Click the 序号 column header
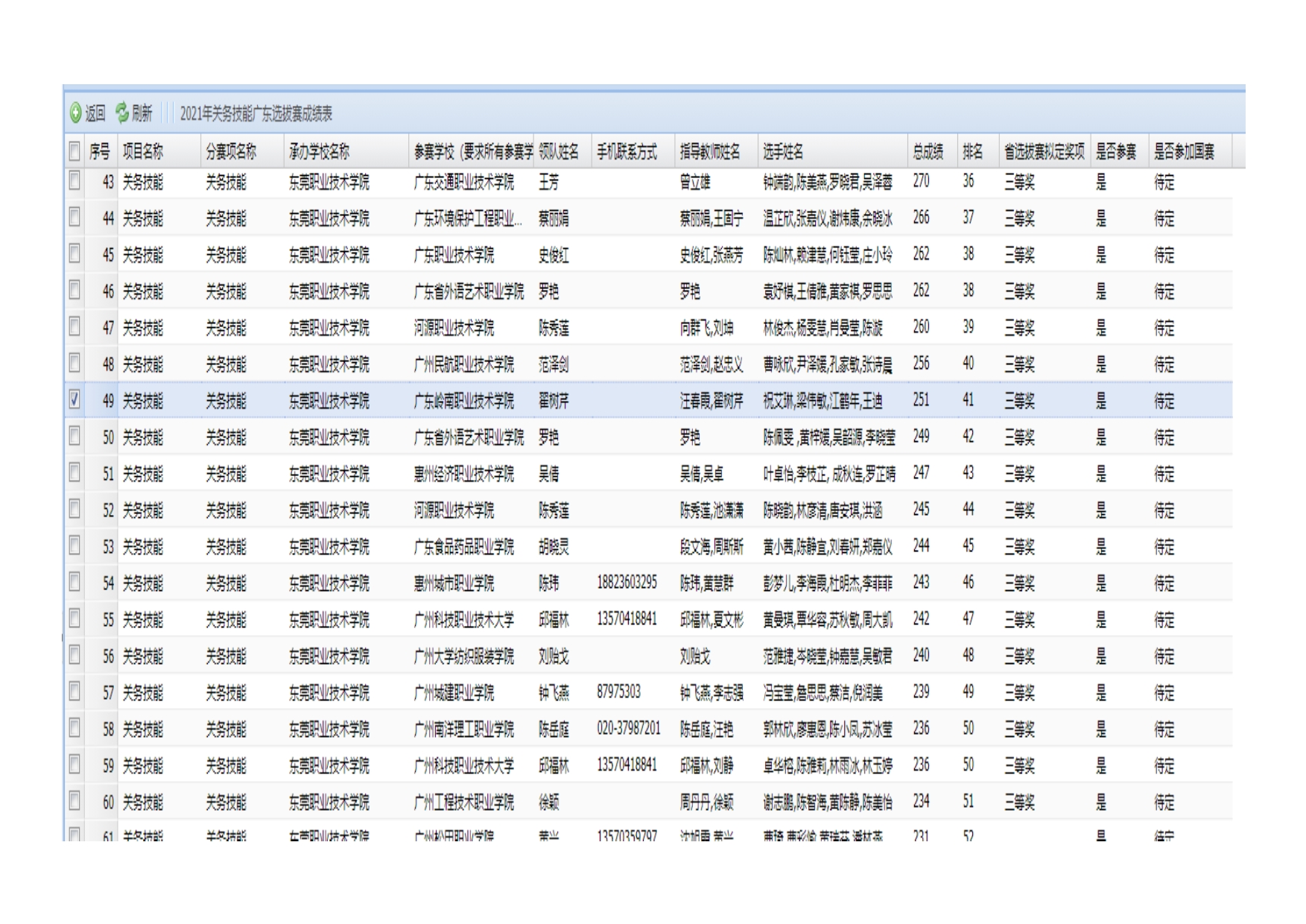Screen dimensions: 1306x924 100,152
